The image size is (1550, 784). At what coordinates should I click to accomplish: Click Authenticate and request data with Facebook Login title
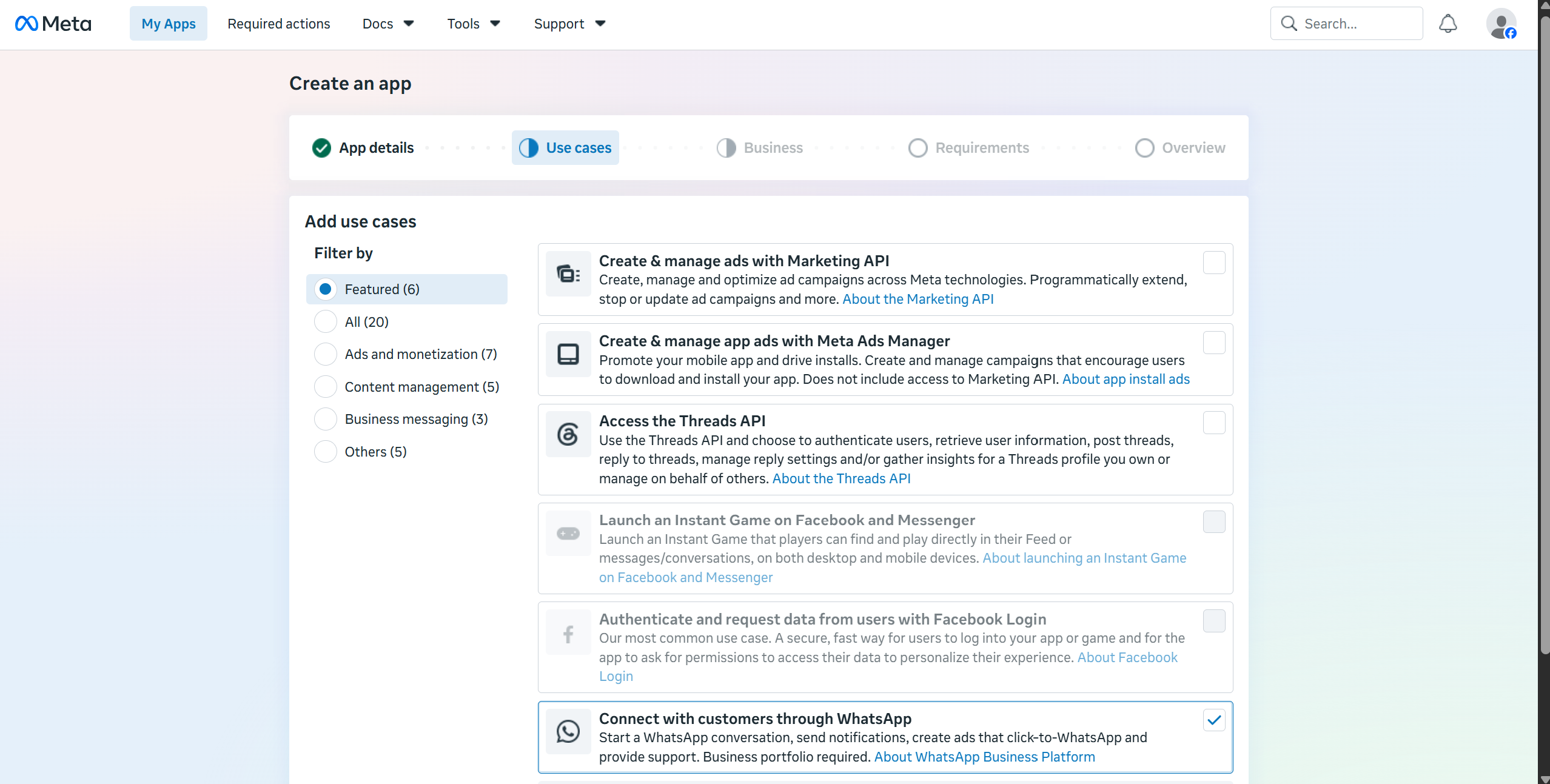[823, 619]
